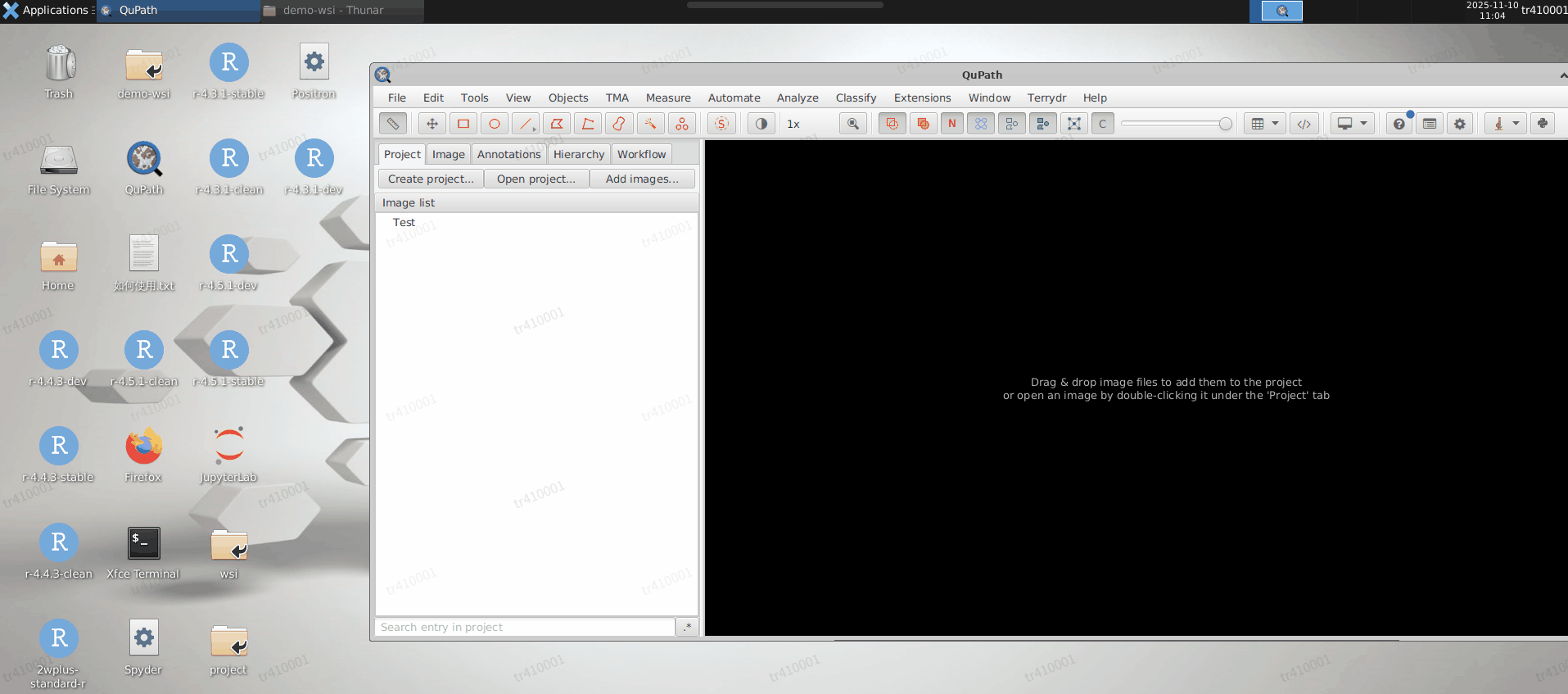This screenshot has width=1568, height=694.
Task: Toggle fill annotations button
Action: (x=923, y=124)
